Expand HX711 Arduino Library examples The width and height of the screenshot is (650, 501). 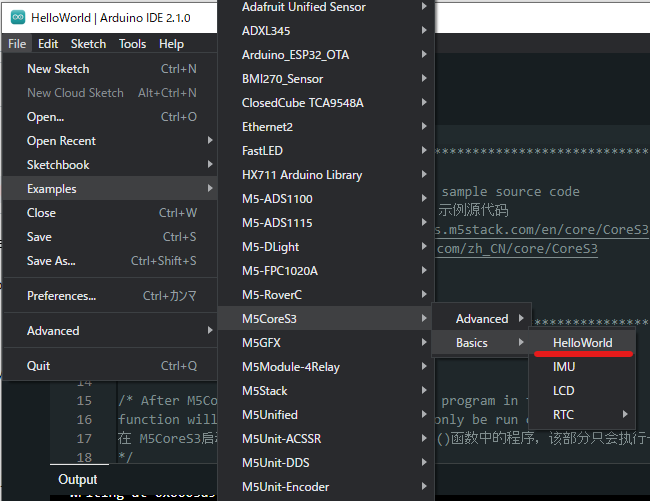(326, 175)
